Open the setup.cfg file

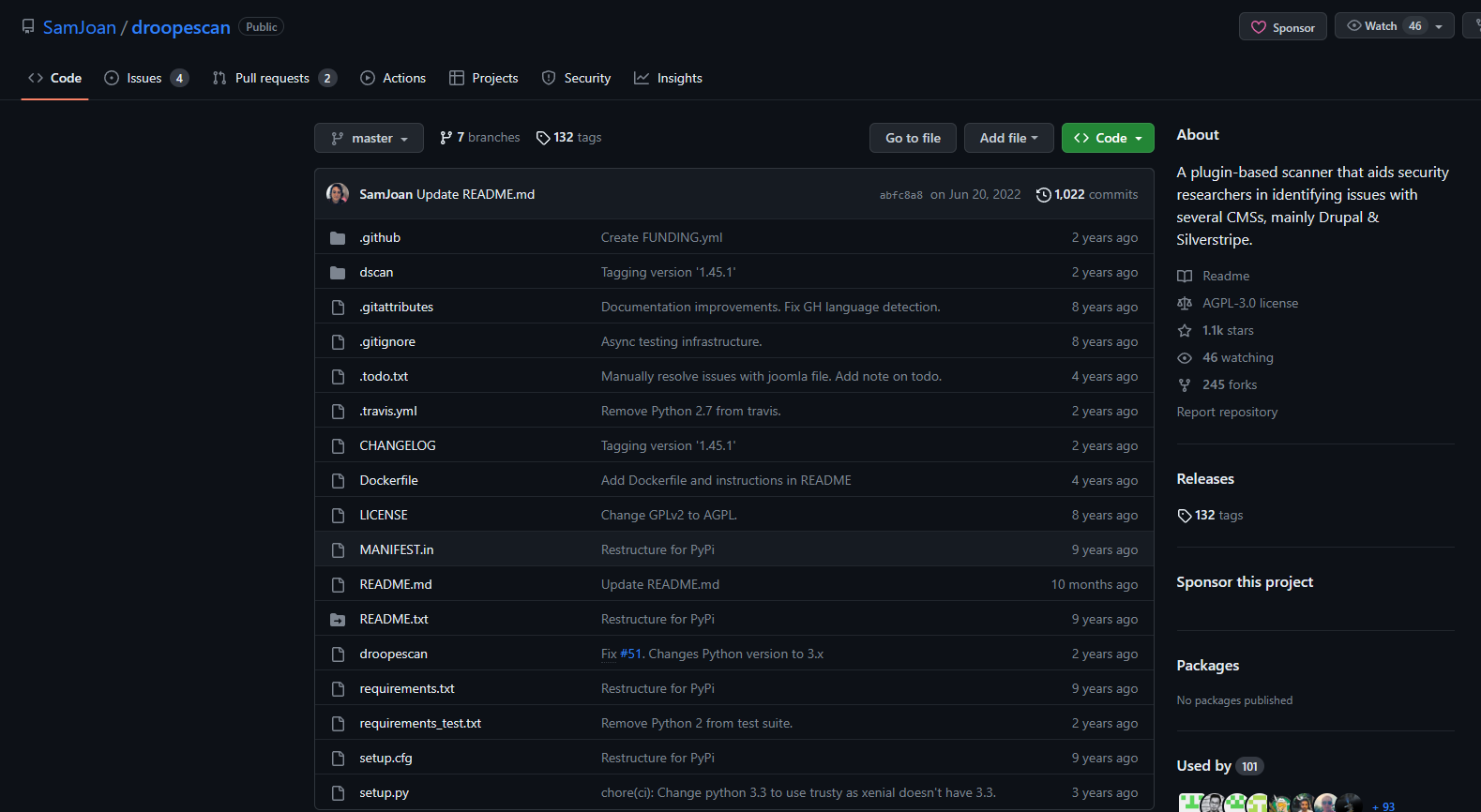385,759
